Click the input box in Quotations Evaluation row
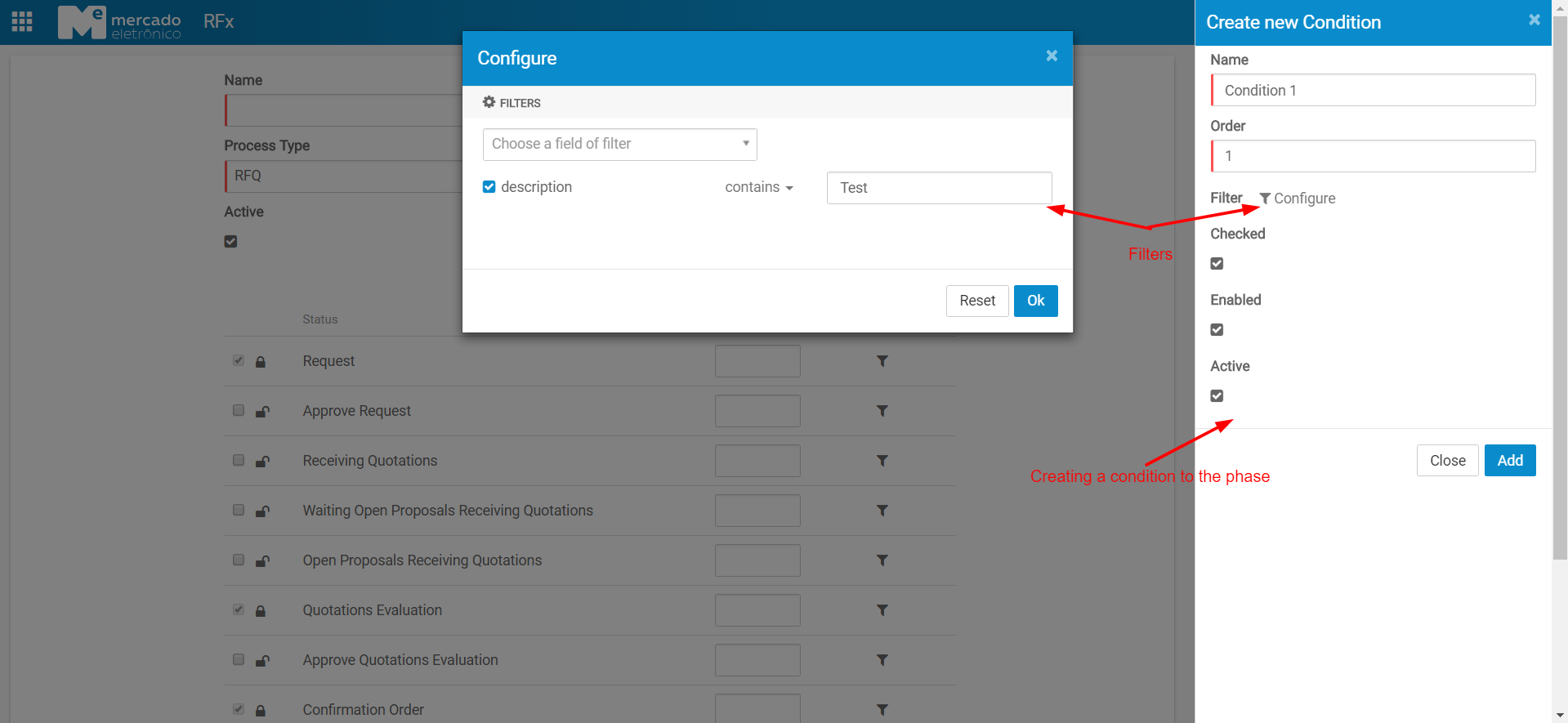 pos(757,610)
